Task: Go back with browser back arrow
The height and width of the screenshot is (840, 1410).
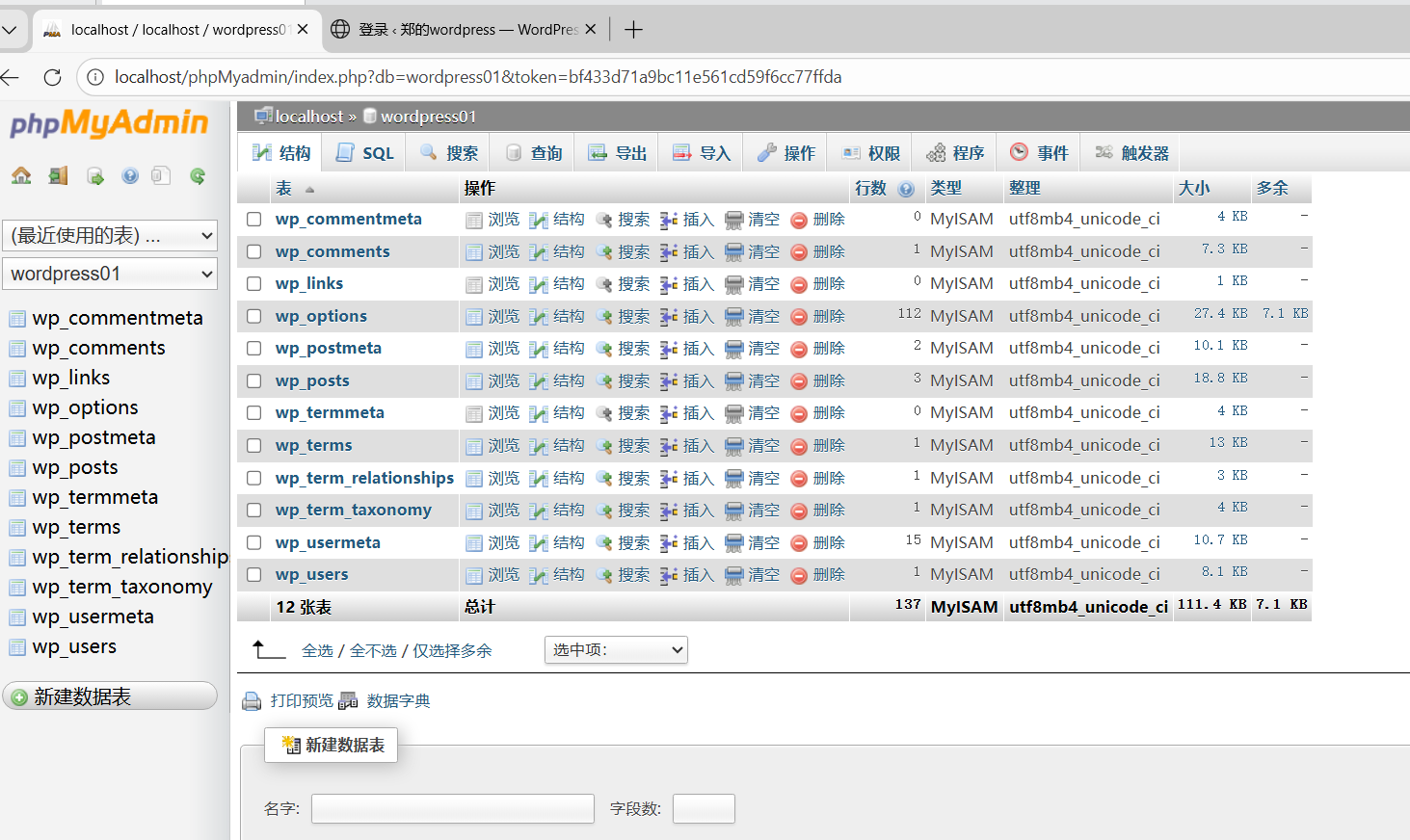Action: pyautogui.click(x=10, y=77)
